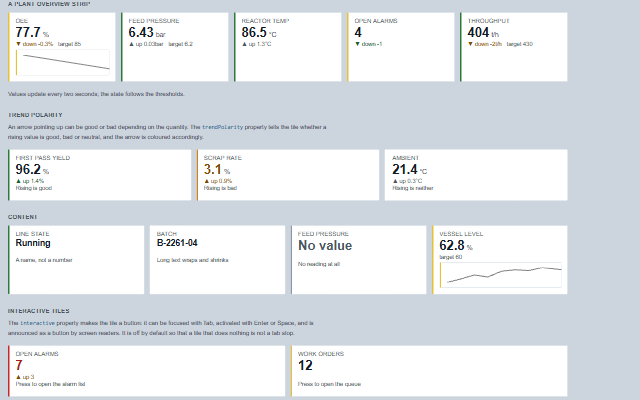Image resolution: width=640 pixels, height=400 pixels.
Task: Click the 'Press to open the queue' caption
Action: [x=329, y=384]
